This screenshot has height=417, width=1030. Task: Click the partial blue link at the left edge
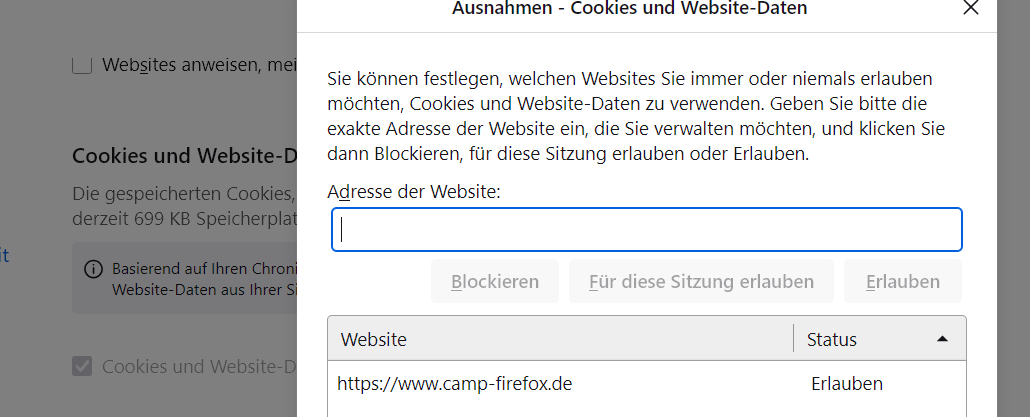click(4, 255)
